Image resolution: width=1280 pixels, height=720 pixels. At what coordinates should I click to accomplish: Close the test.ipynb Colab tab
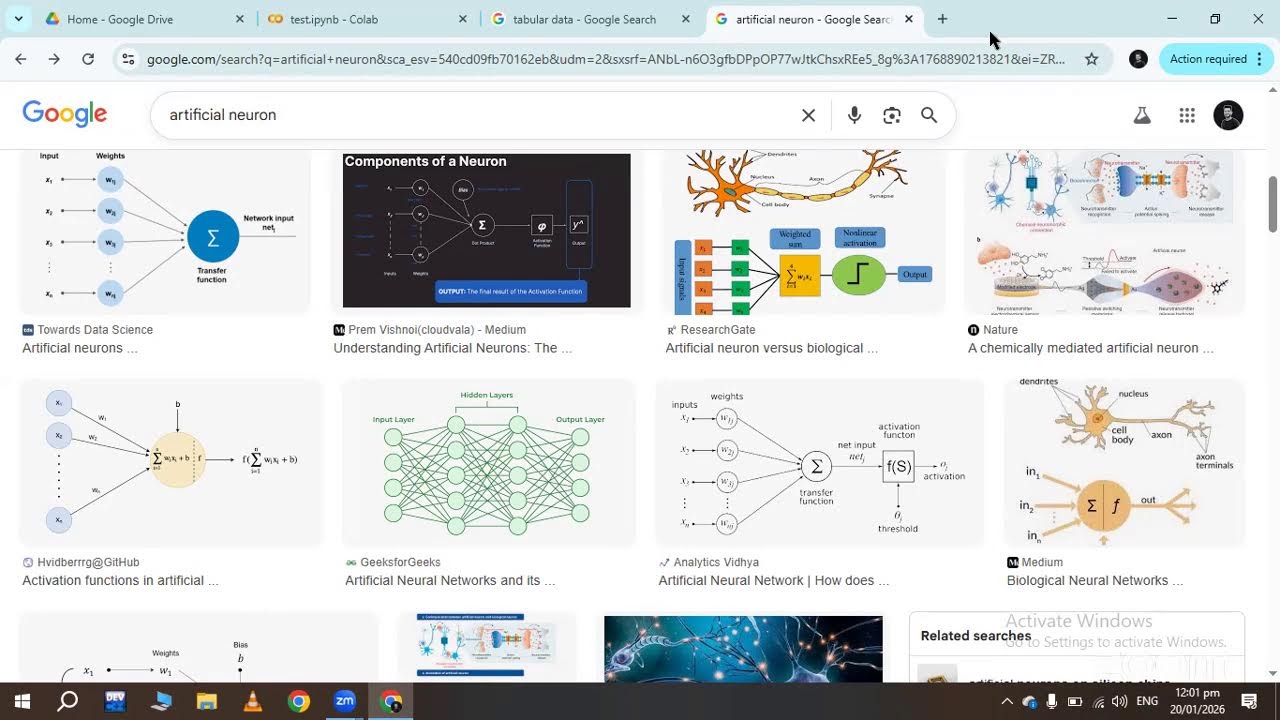pyautogui.click(x=463, y=19)
